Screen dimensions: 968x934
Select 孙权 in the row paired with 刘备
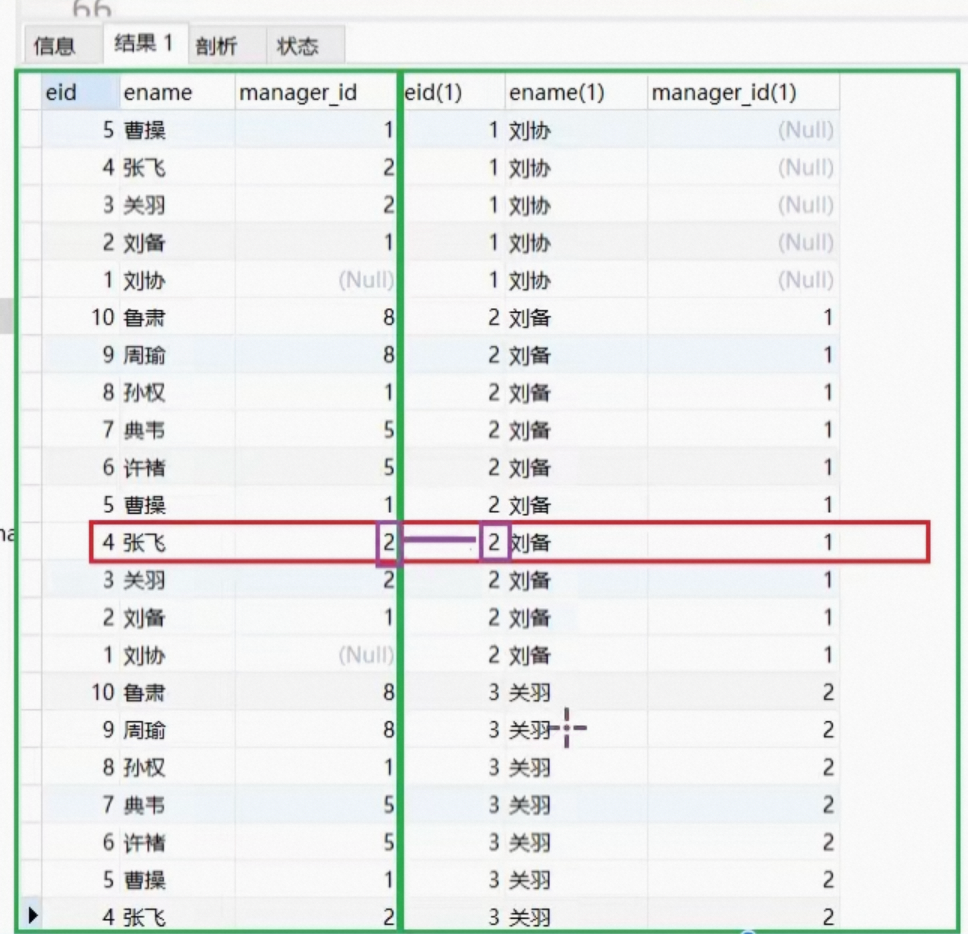tap(144, 393)
